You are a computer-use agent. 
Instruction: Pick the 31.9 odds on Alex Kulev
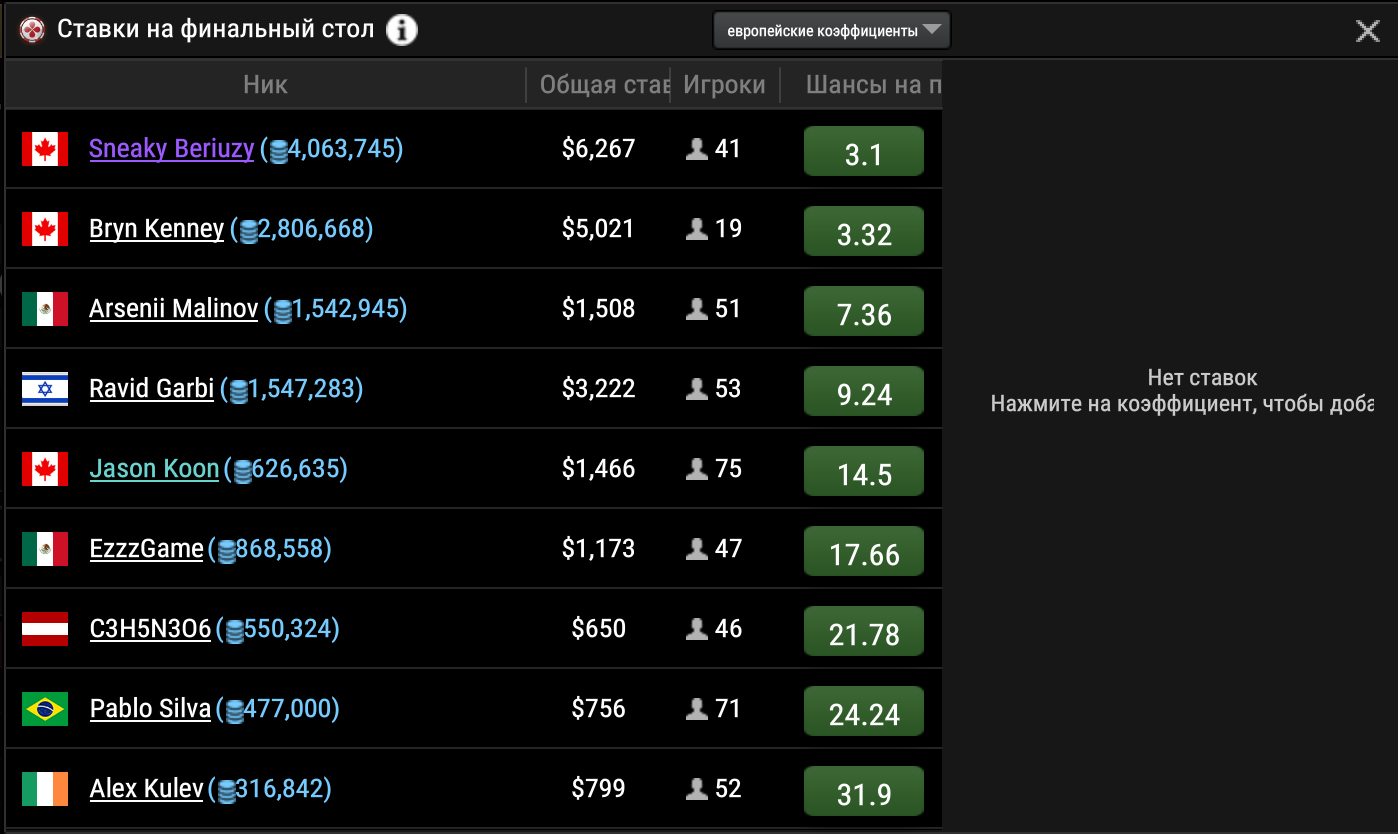tap(863, 792)
